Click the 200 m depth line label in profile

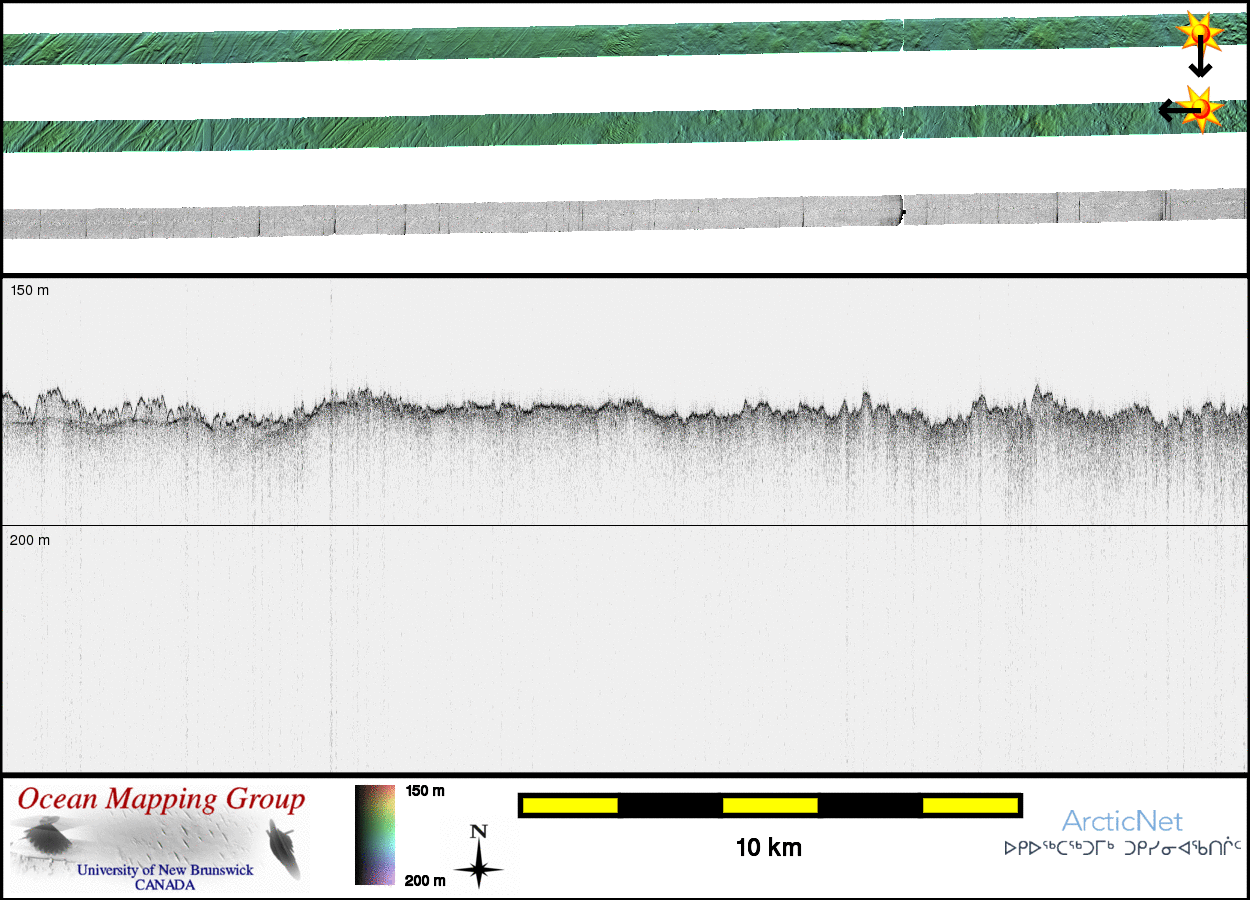tap(30, 540)
